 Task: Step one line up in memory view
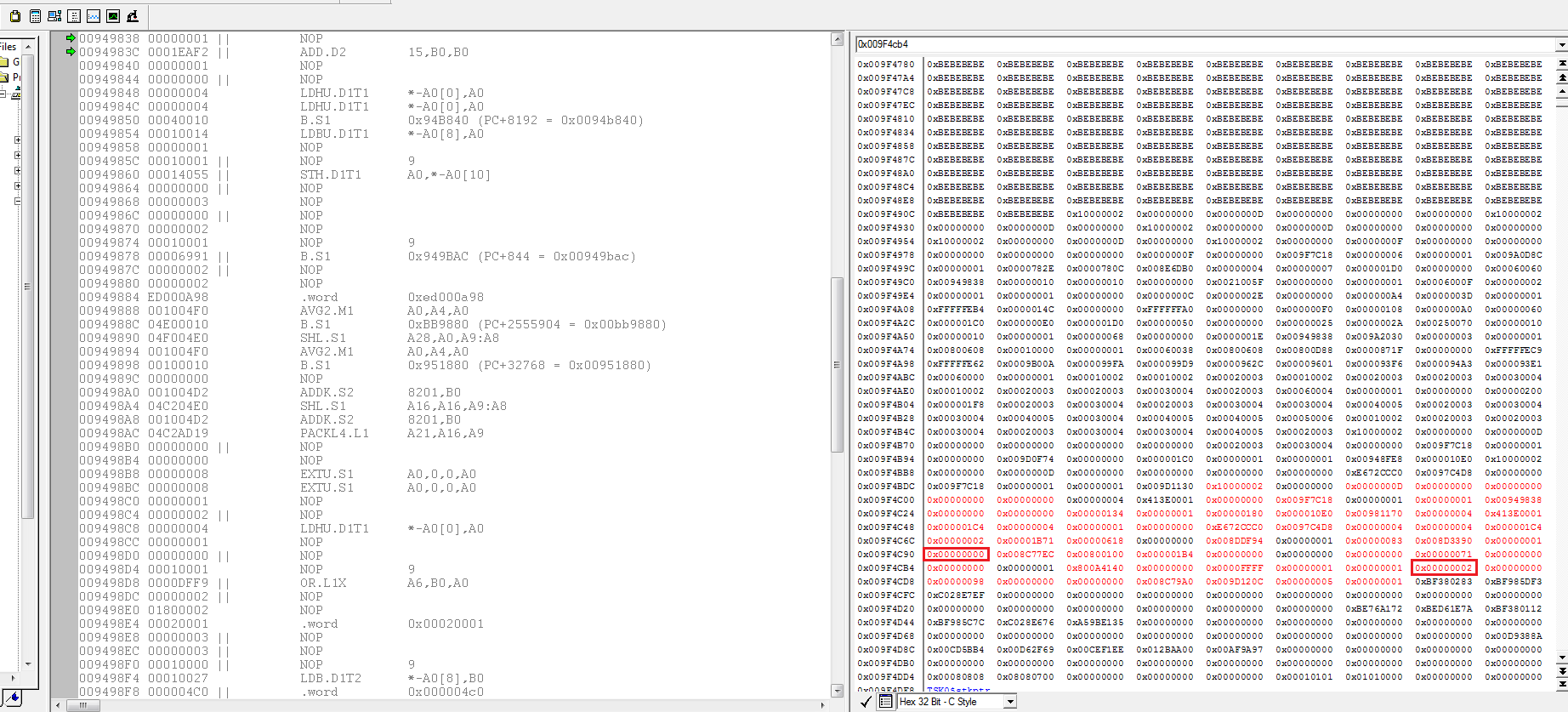pyautogui.click(x=1562, y=90)
